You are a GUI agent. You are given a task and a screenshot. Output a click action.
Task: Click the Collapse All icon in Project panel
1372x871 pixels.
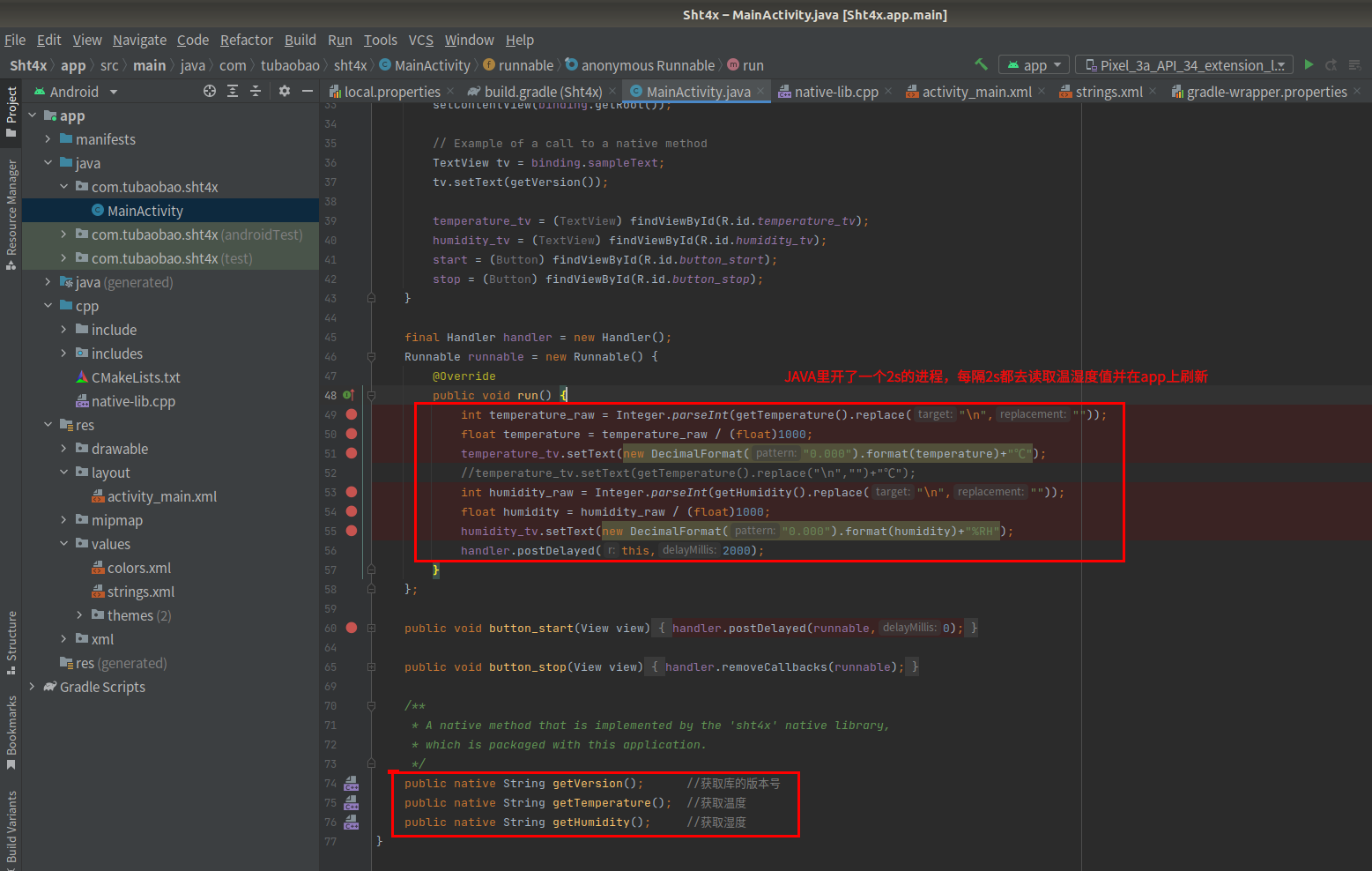256,91
